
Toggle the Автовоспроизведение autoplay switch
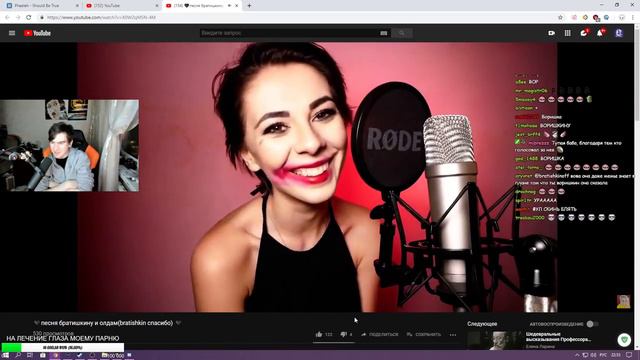(x=592, y=324)
